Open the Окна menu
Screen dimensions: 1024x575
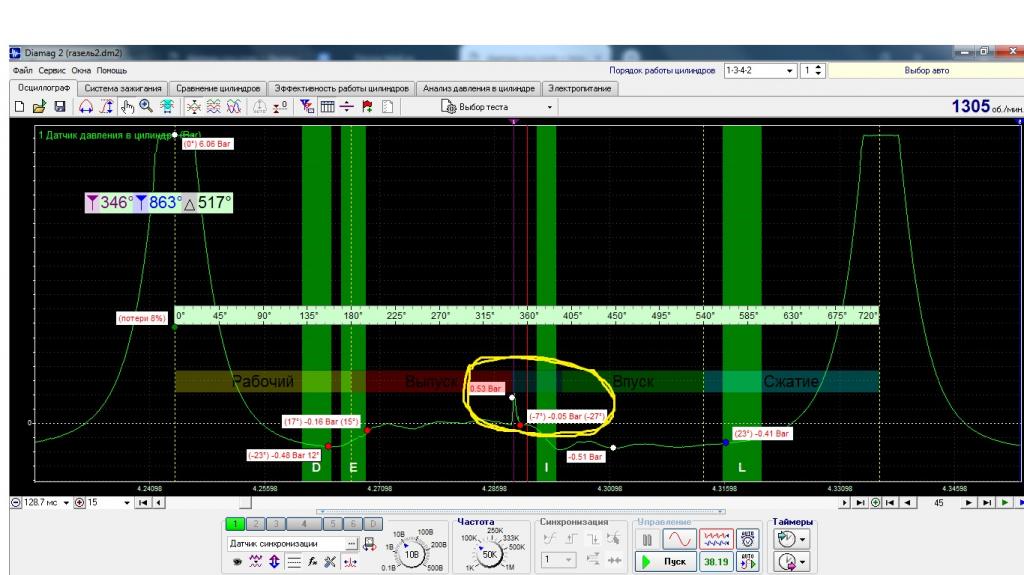pos(81,71)
